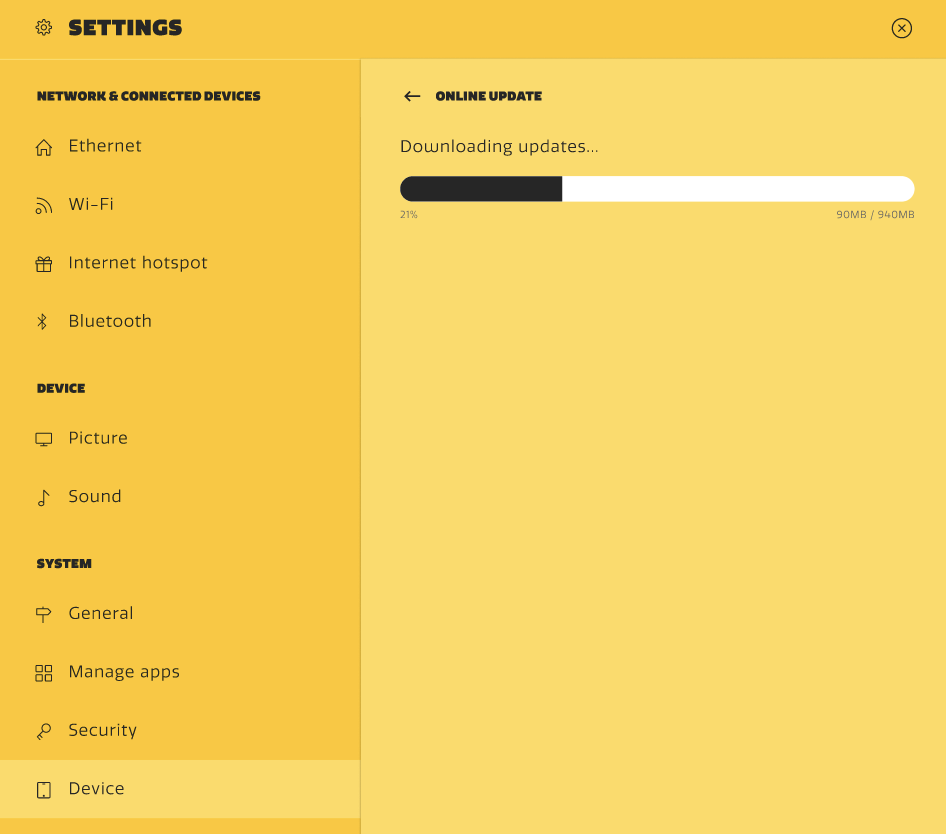Select Internet hotspot menu item
This screenshot has height=834, width=946.
(x=180, y=263)
